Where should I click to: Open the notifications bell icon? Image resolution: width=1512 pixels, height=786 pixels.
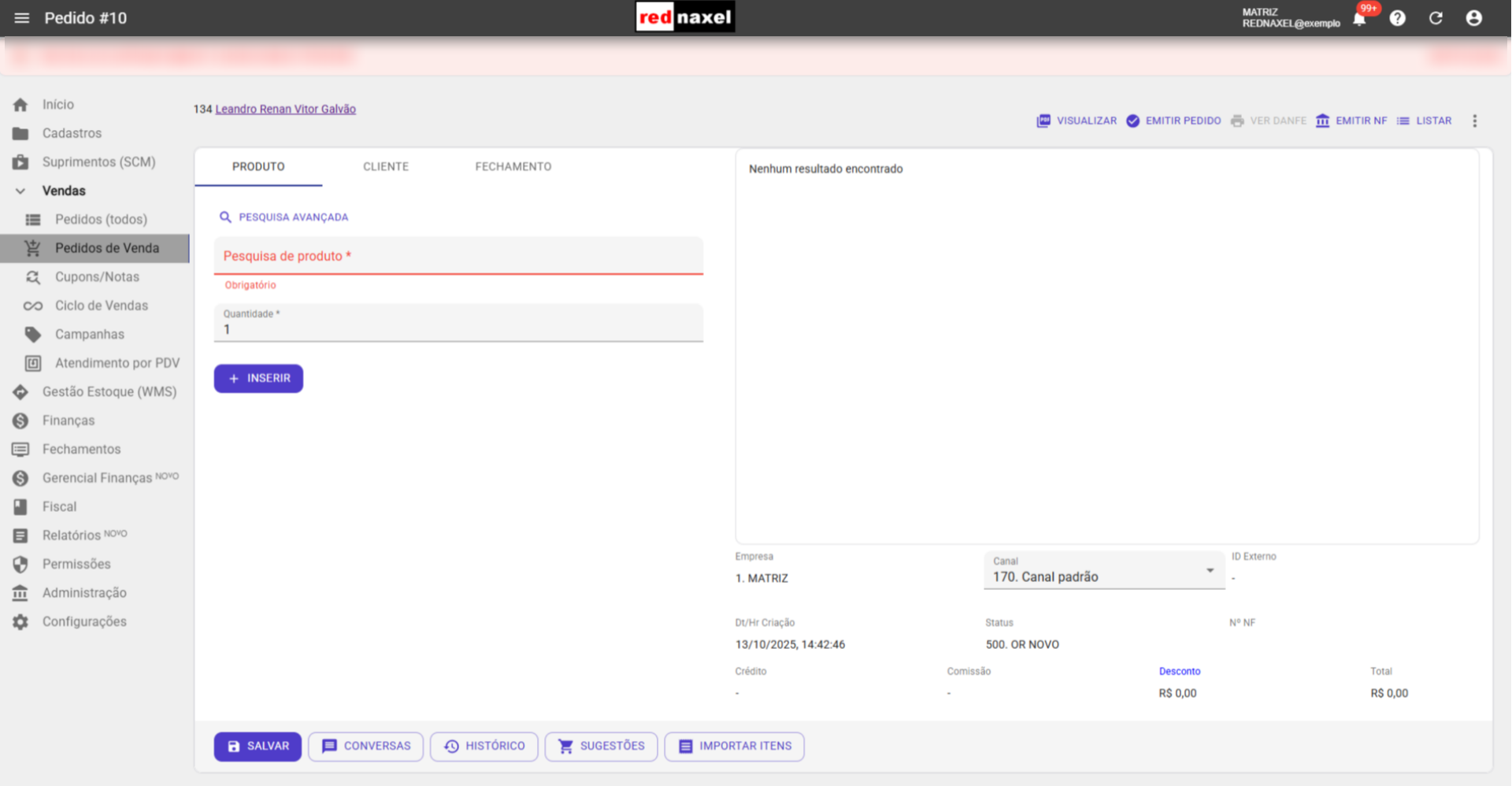pyautogui.click(x=1359, y=19)
